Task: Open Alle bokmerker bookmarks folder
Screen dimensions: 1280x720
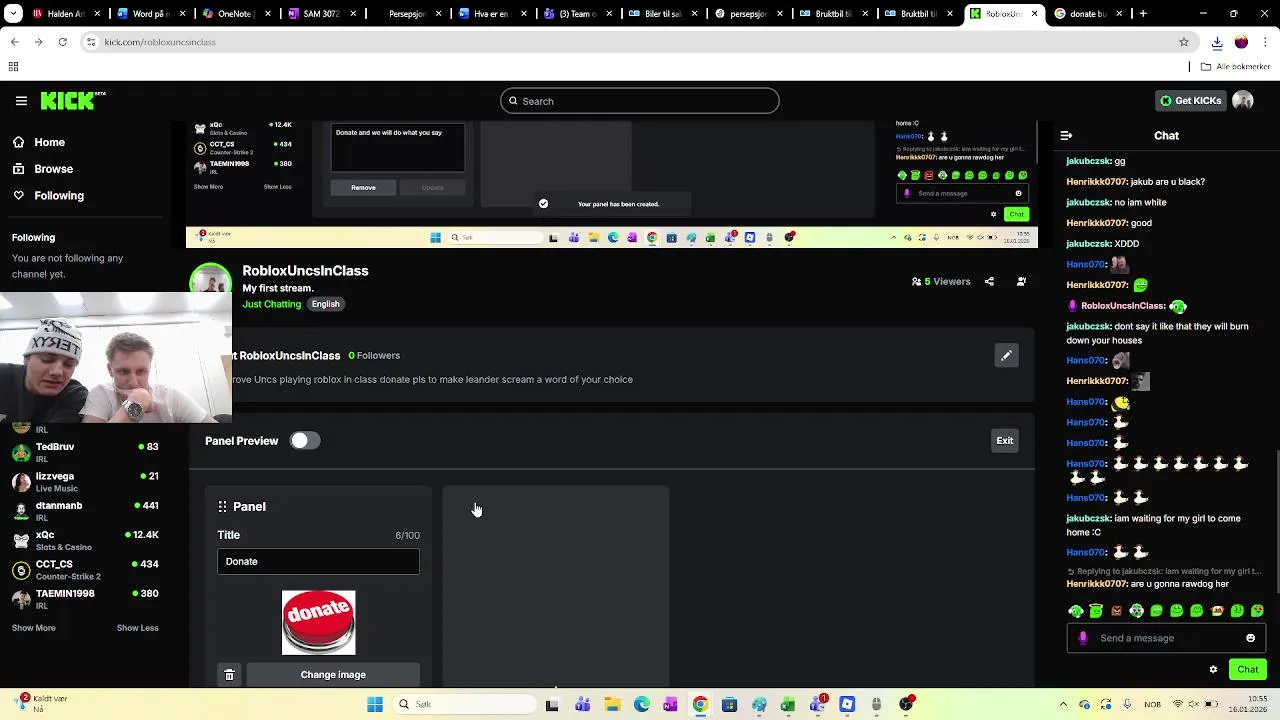Action: pyautogui.click(x=1236, y=67)
